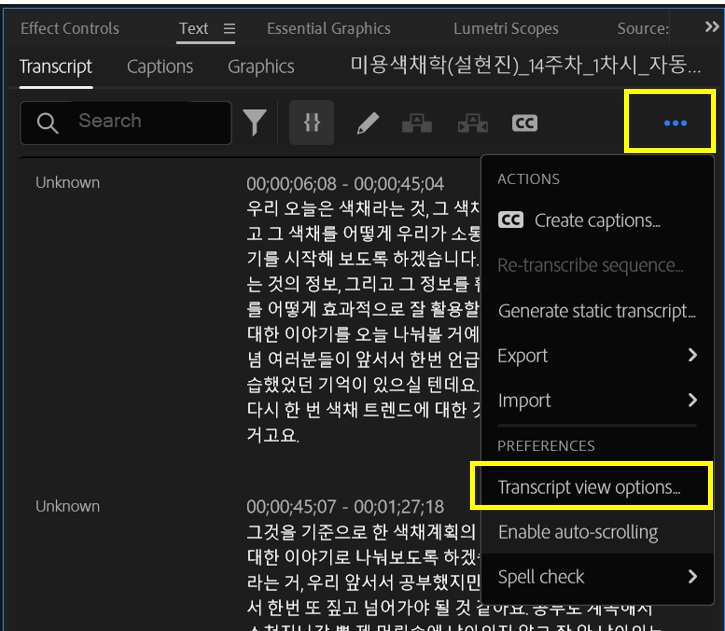Expand the Export submenu

[597, 355]
